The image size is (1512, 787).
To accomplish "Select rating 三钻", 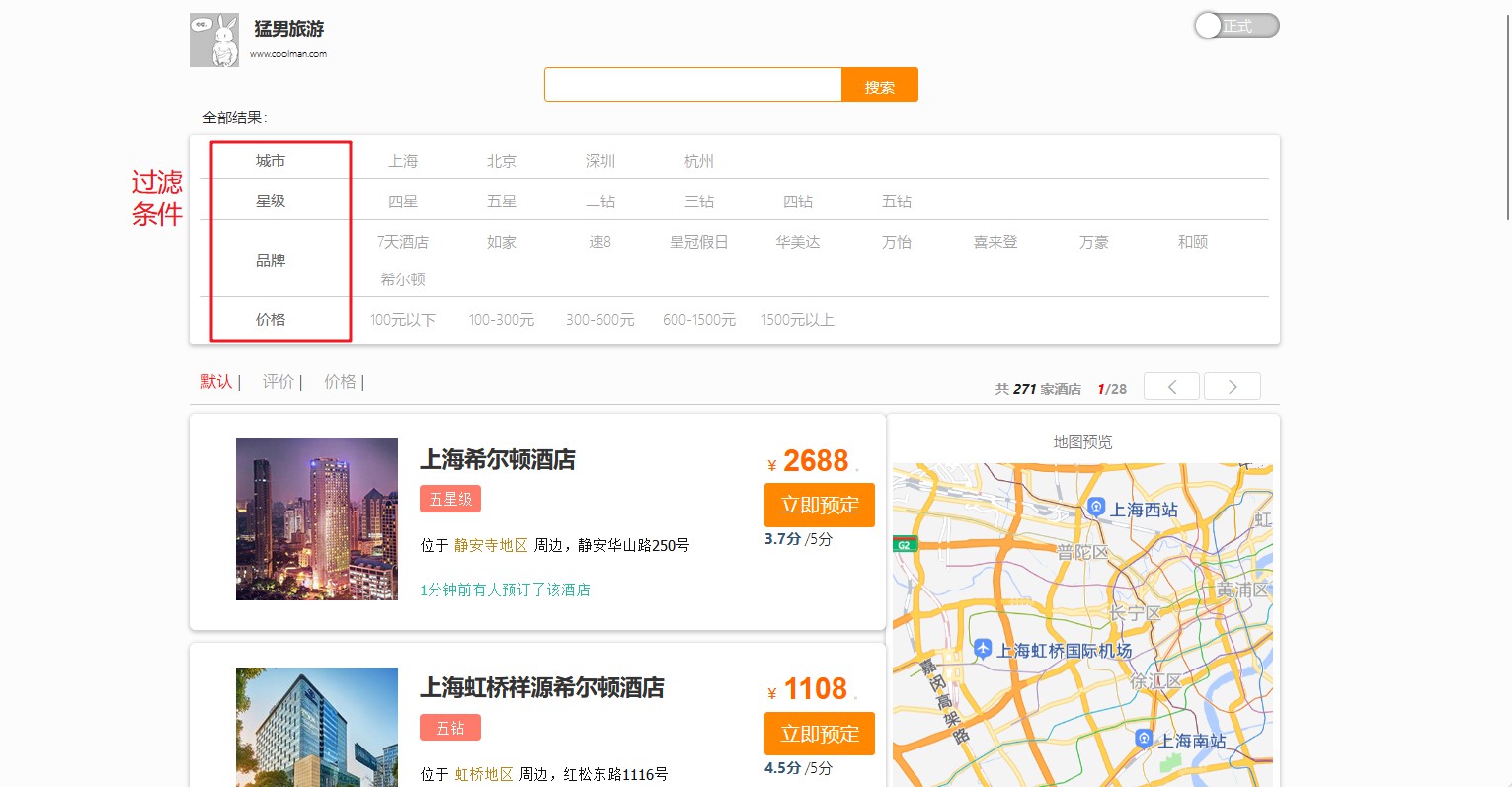I will click(699, 201).
